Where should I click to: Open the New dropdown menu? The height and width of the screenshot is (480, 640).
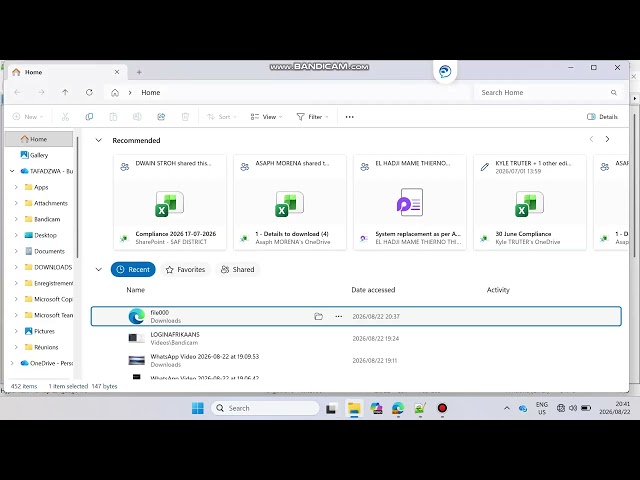(x=28, y=117)
